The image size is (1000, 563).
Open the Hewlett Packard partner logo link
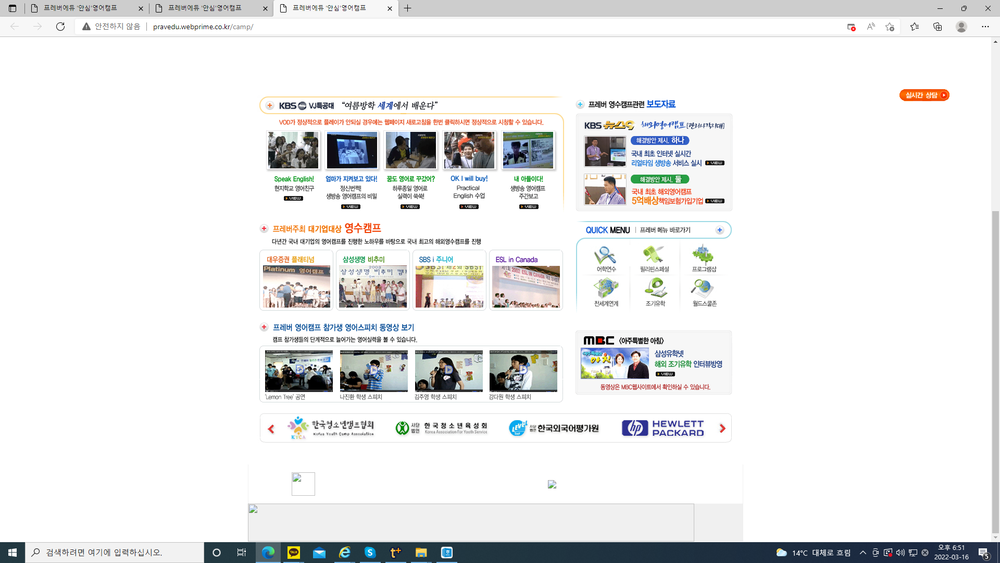click(x=663, y=428)
